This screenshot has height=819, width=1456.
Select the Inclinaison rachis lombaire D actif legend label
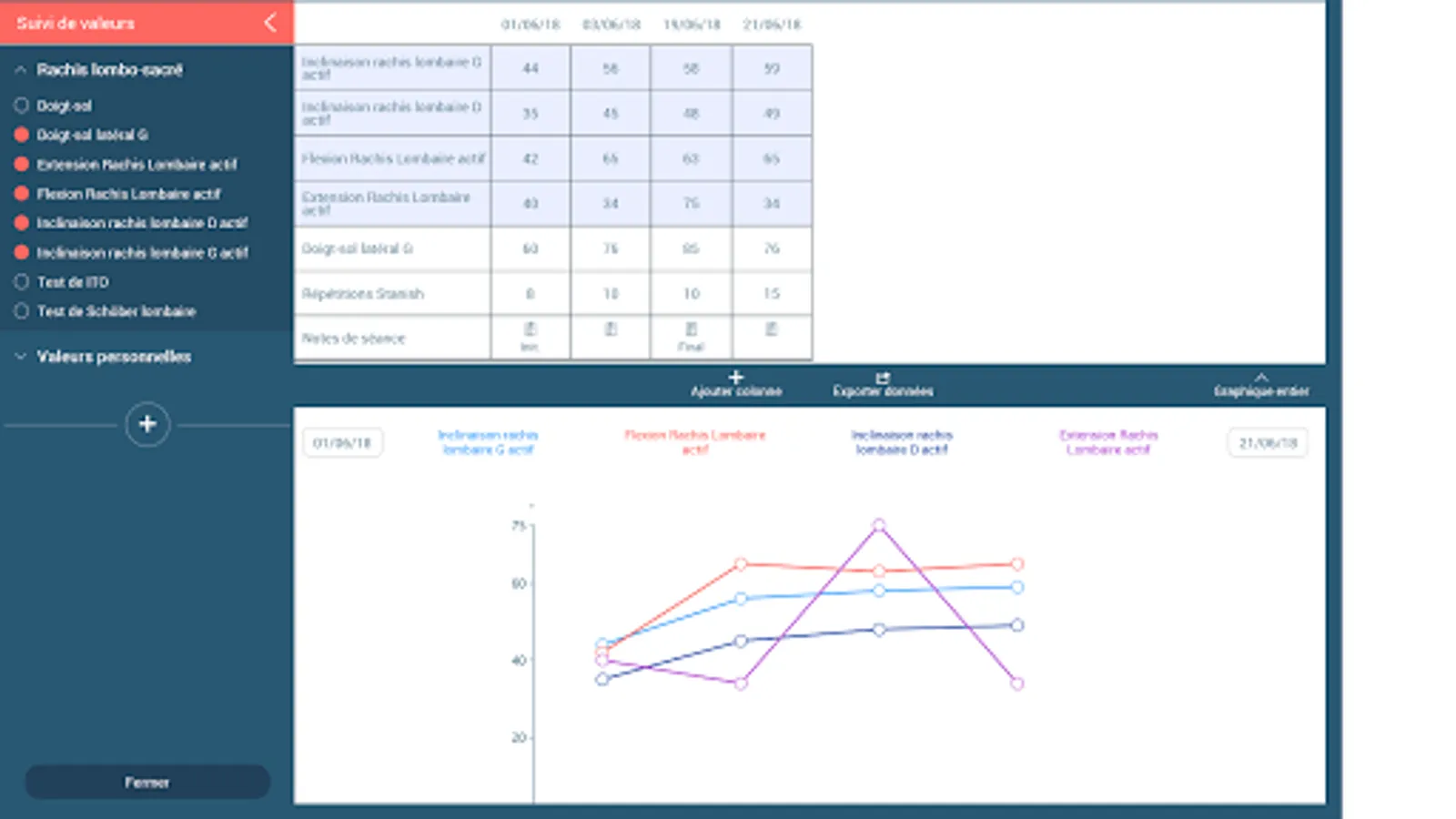[901, 442]
